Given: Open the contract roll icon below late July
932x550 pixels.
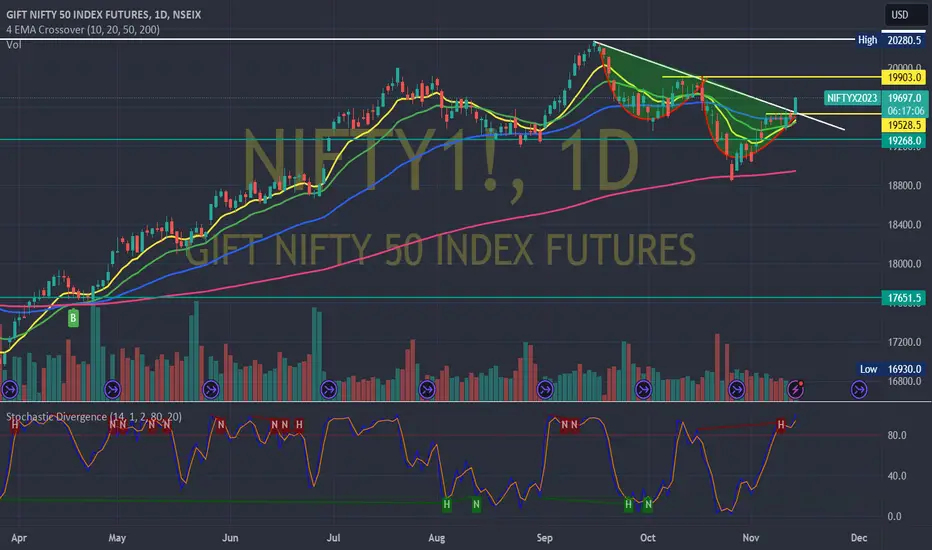Looking at the screenshot, I should (427, 389).
